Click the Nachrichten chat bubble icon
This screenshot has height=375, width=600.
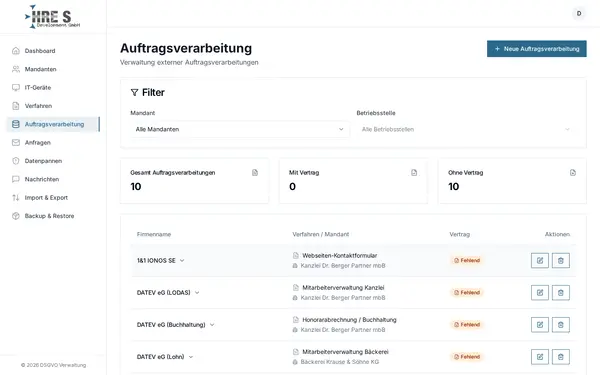click(16, 179)
